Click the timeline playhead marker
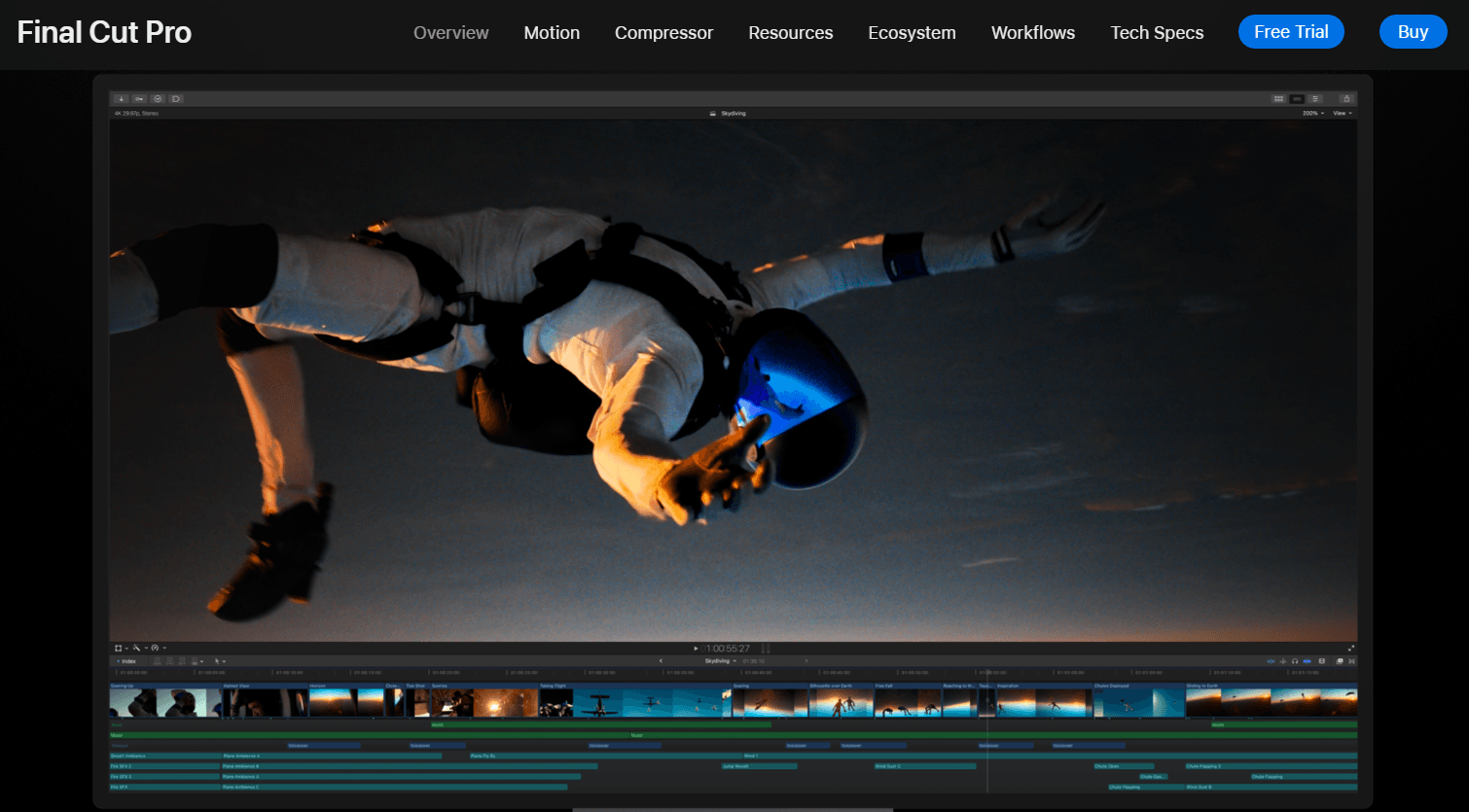The width and height of the screenshot is (1469, 812). [986, 672]
